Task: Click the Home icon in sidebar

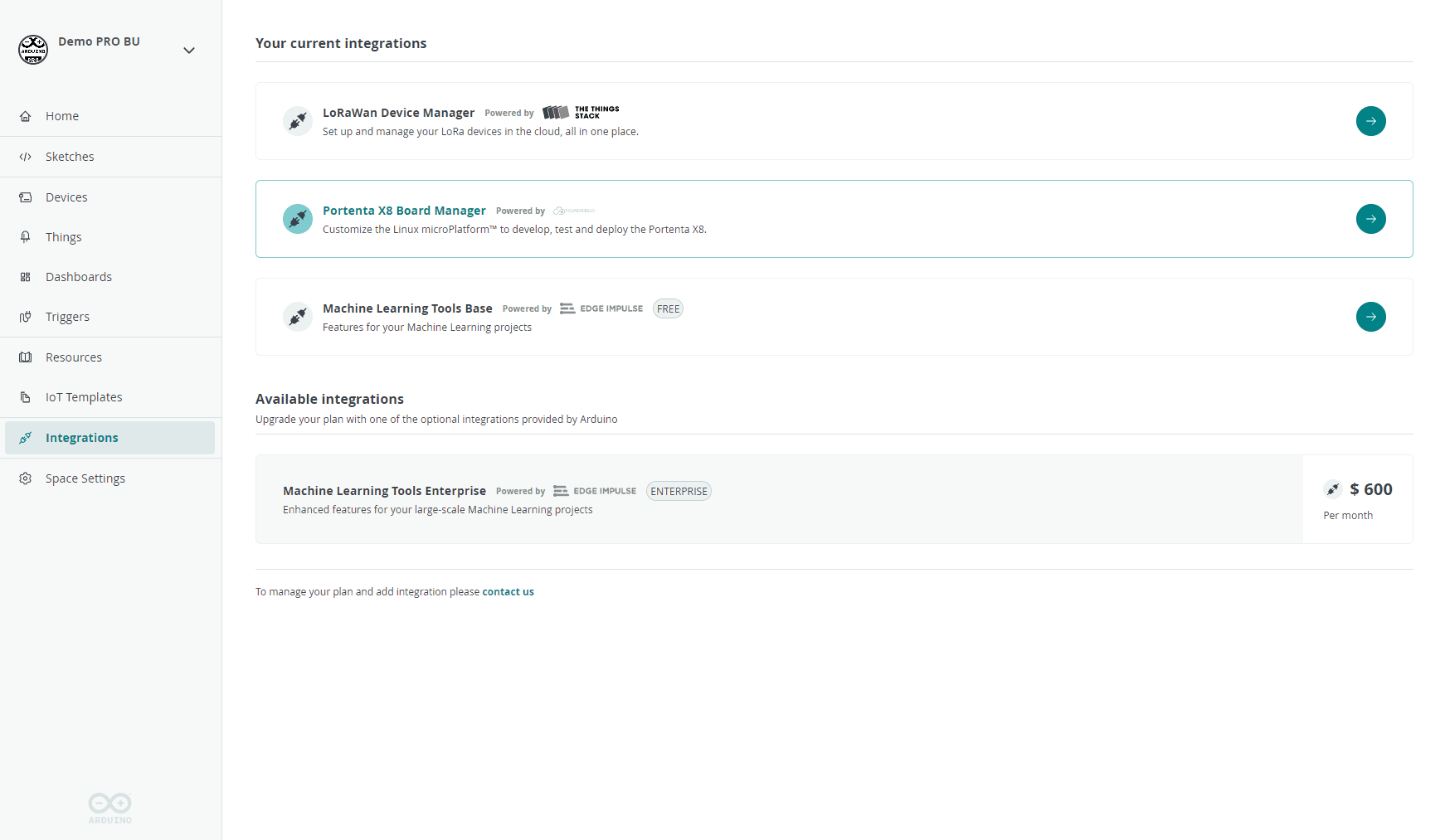Action: [26, 116]
